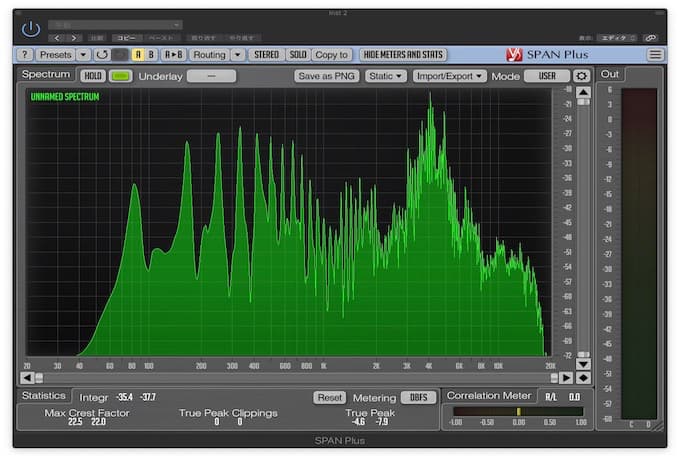This screenshot has height=460, width=680.
Task: Go to previous preset with left arrow
Action: (57, 38)
